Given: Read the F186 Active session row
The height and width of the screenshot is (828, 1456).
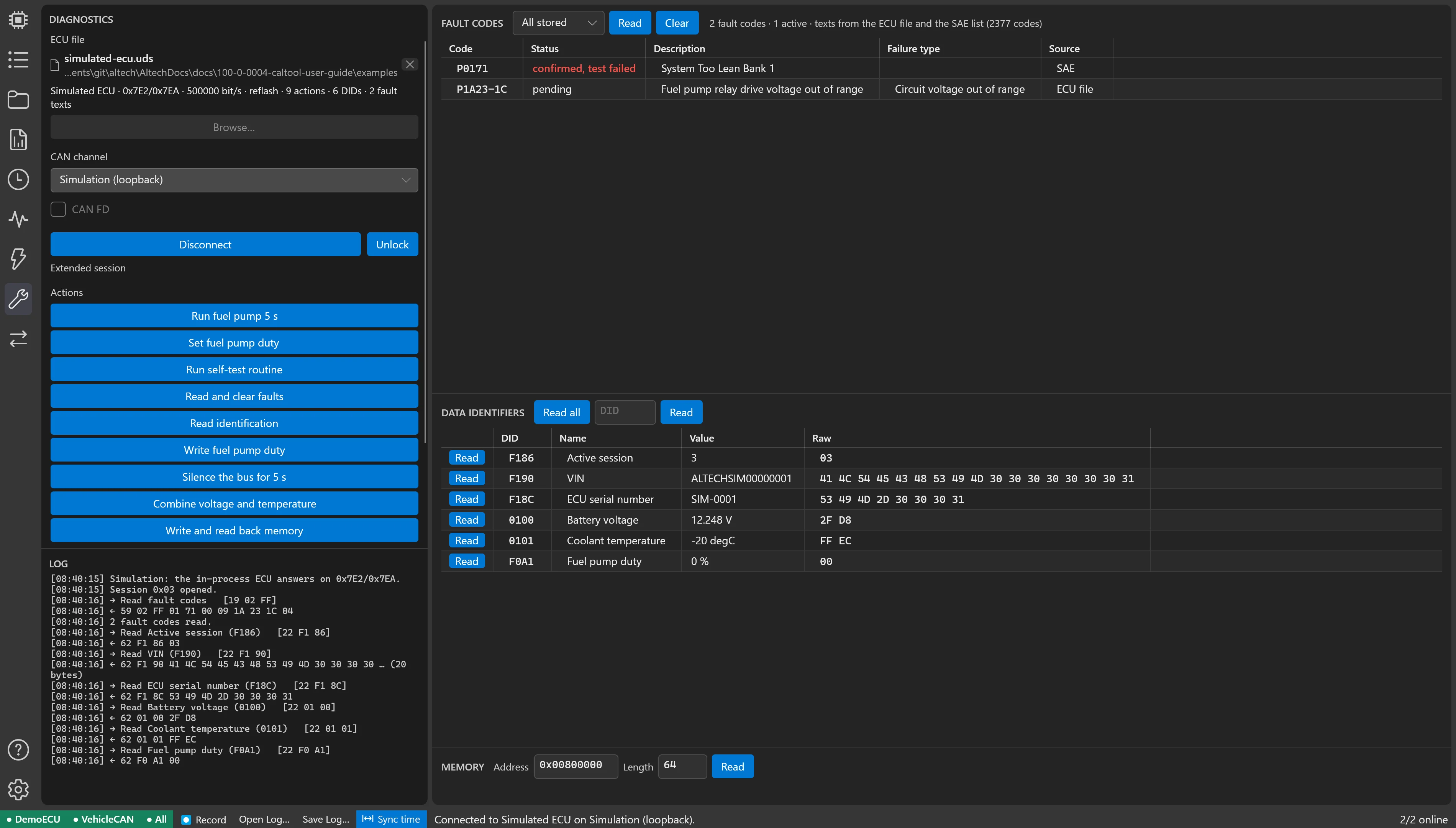Looking at the screenshot, I should point(467,458).
